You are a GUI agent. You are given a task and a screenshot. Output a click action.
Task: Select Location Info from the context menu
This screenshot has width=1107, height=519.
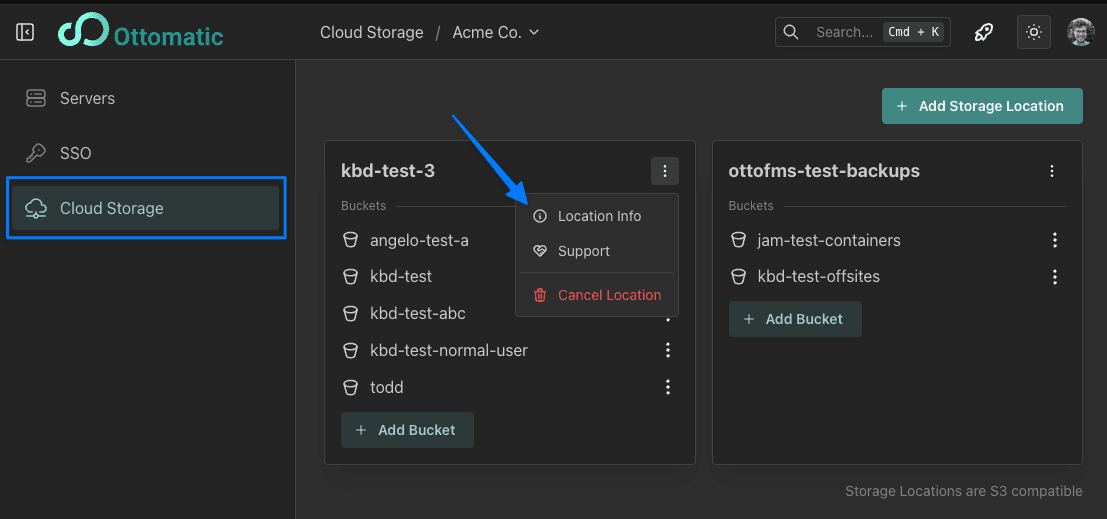point(598,216)
